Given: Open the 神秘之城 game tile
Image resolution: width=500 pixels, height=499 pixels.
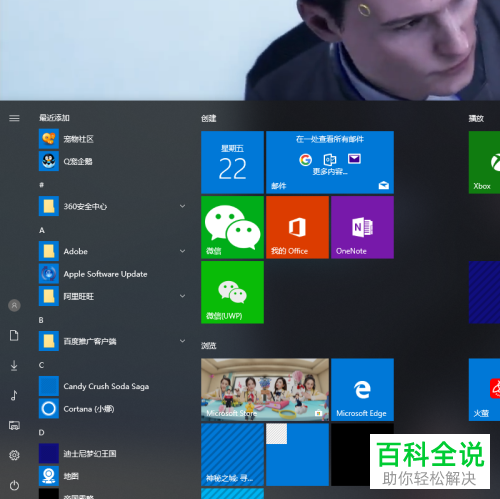Looking at the screenshot, I should [232, 455].
